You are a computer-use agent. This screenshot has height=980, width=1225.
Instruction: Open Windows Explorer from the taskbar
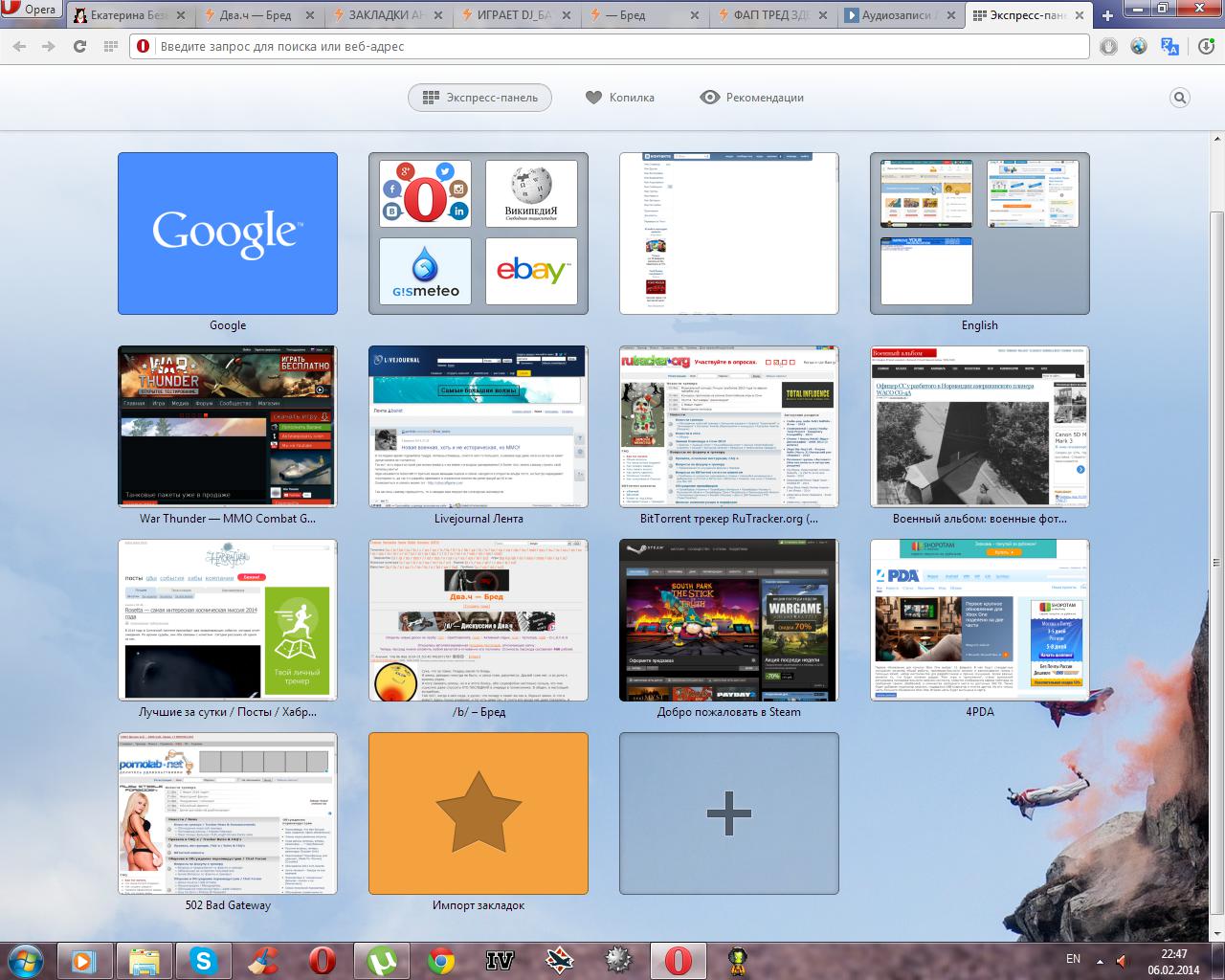tap(144, 960)
